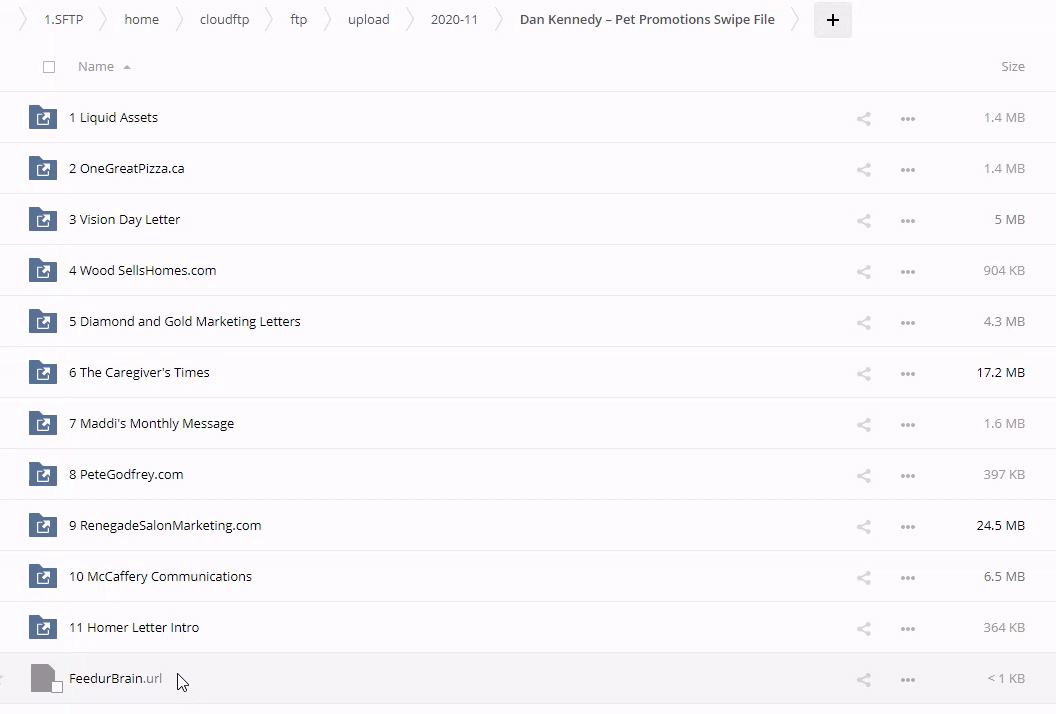Share the 3 Vision Day Letter folder
1056x714 pixels.
coord(864,220)
